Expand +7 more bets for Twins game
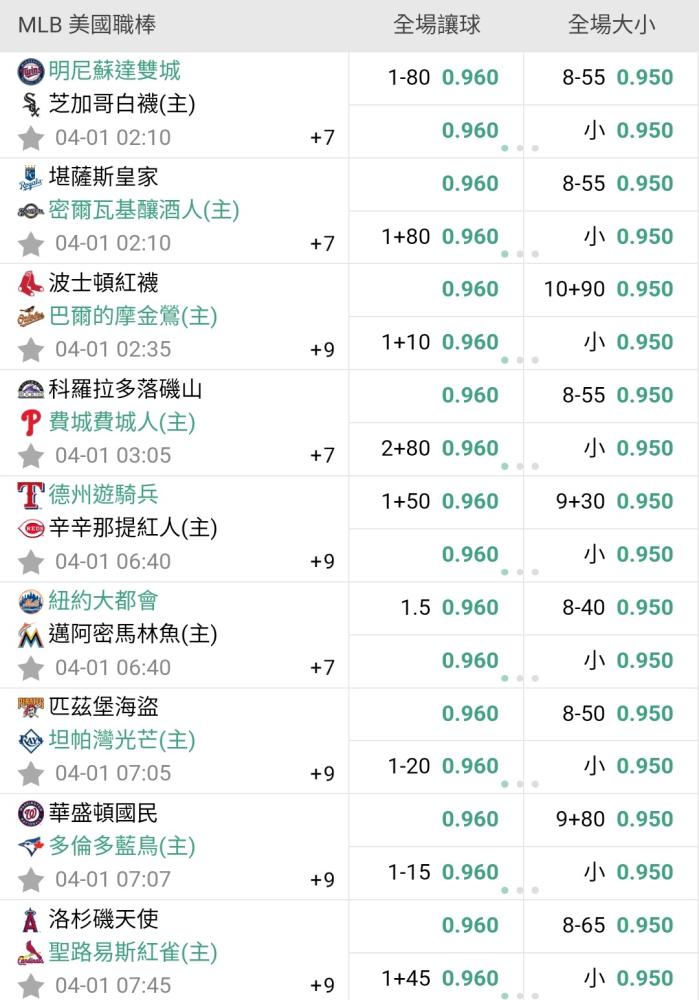 point(322,137)
